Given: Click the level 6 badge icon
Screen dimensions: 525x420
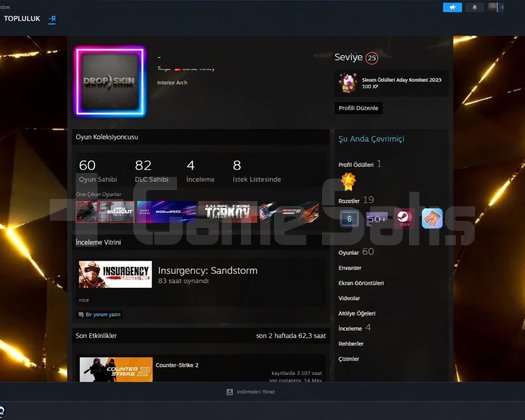Looking at the screenshot, I should [349, 219].
